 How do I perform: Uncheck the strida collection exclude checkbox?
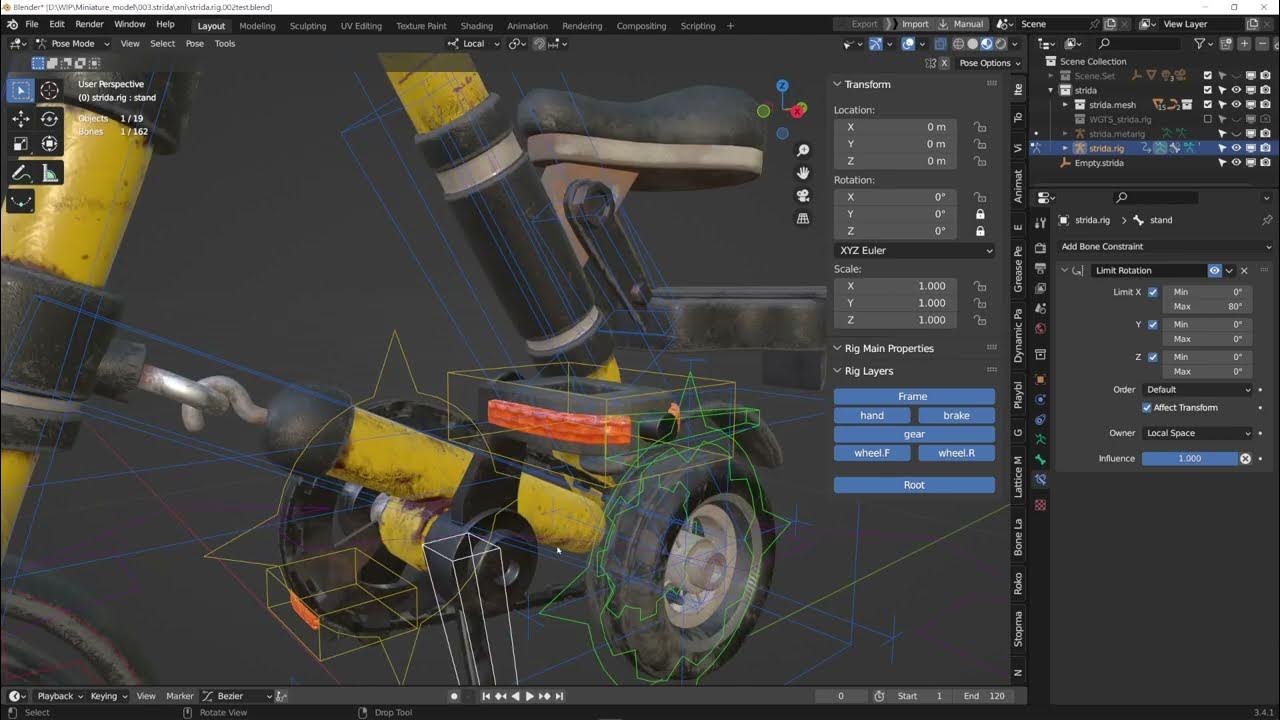click(x=1208, y=90)
